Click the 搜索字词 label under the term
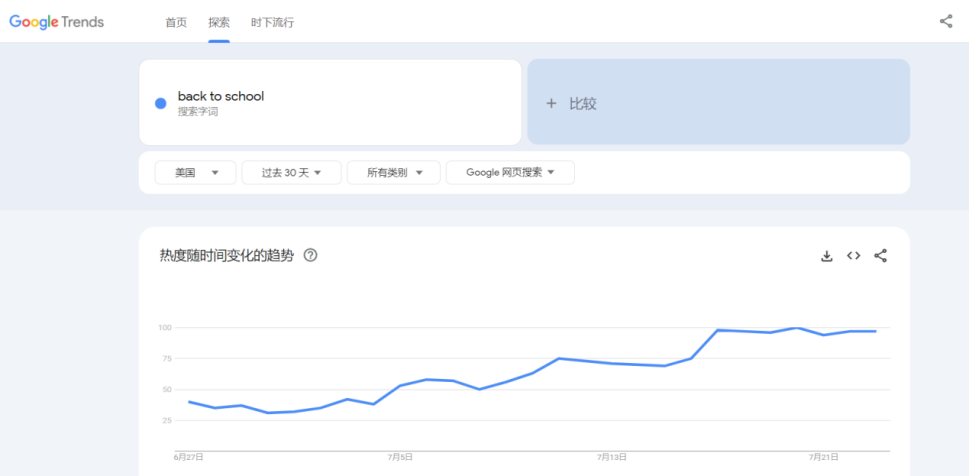 (198, 112)
